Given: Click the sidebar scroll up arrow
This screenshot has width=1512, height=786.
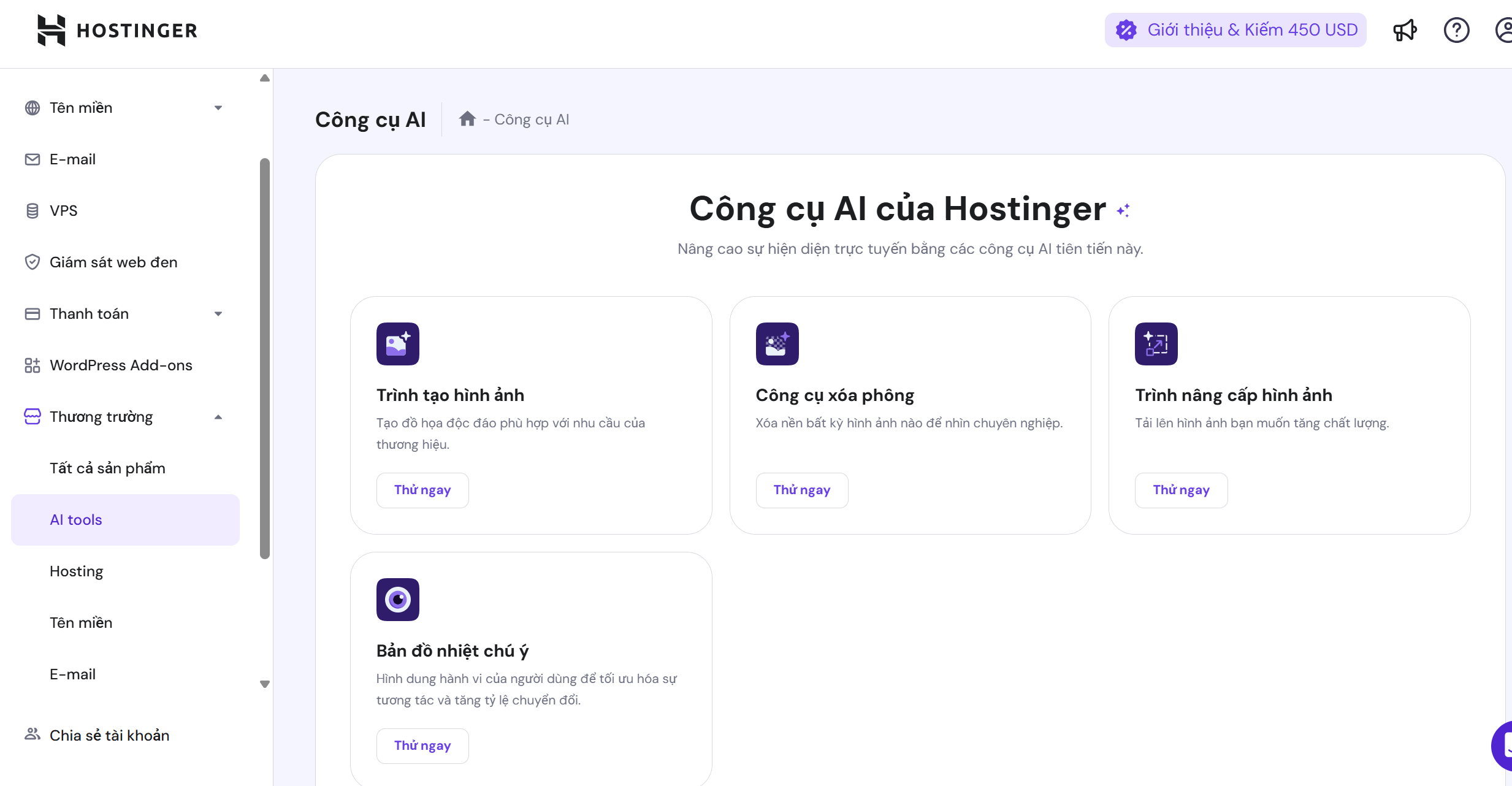Looking at the screenshot, I should point(265,78).
